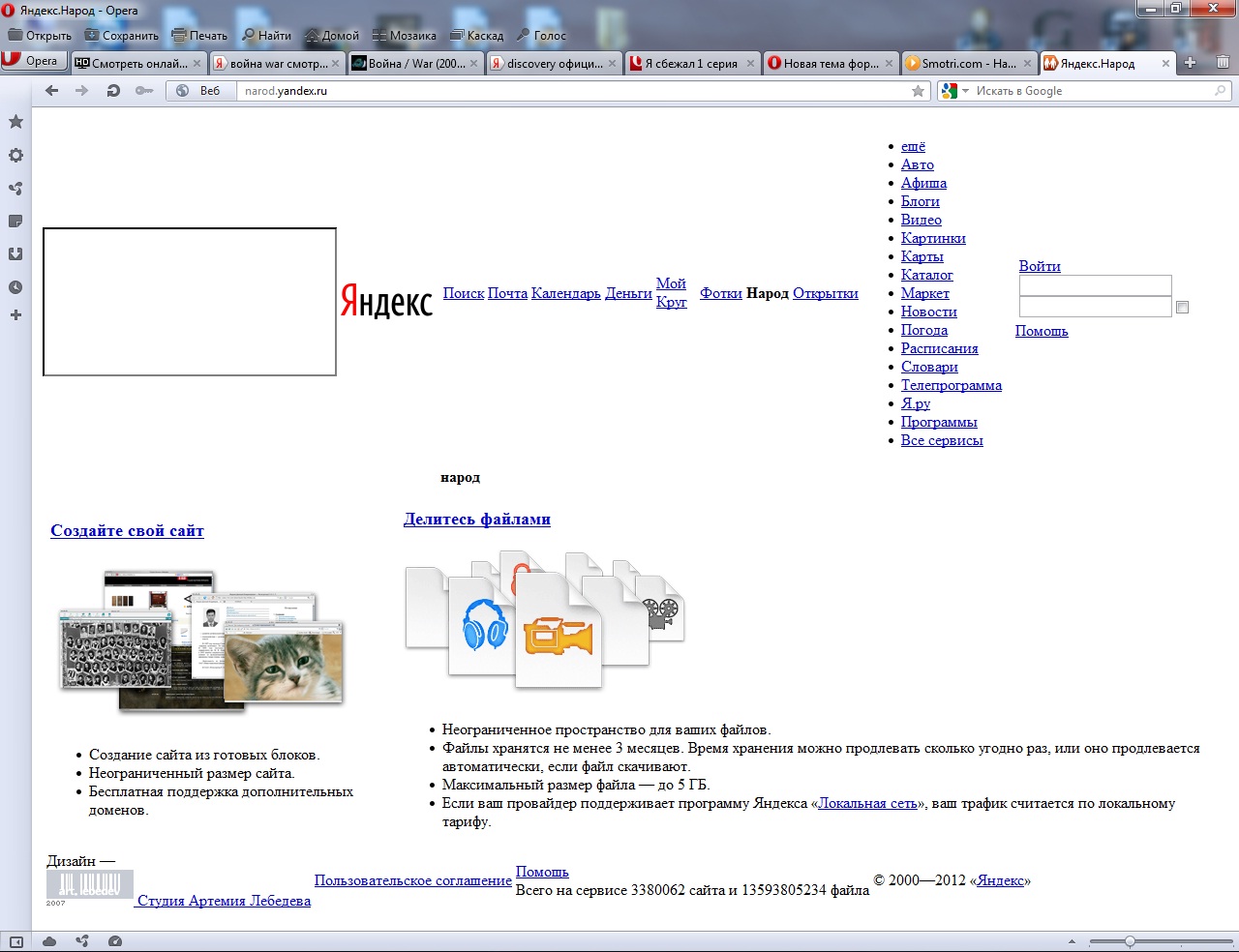Open the Деньги link

click(x=628, y=293)
